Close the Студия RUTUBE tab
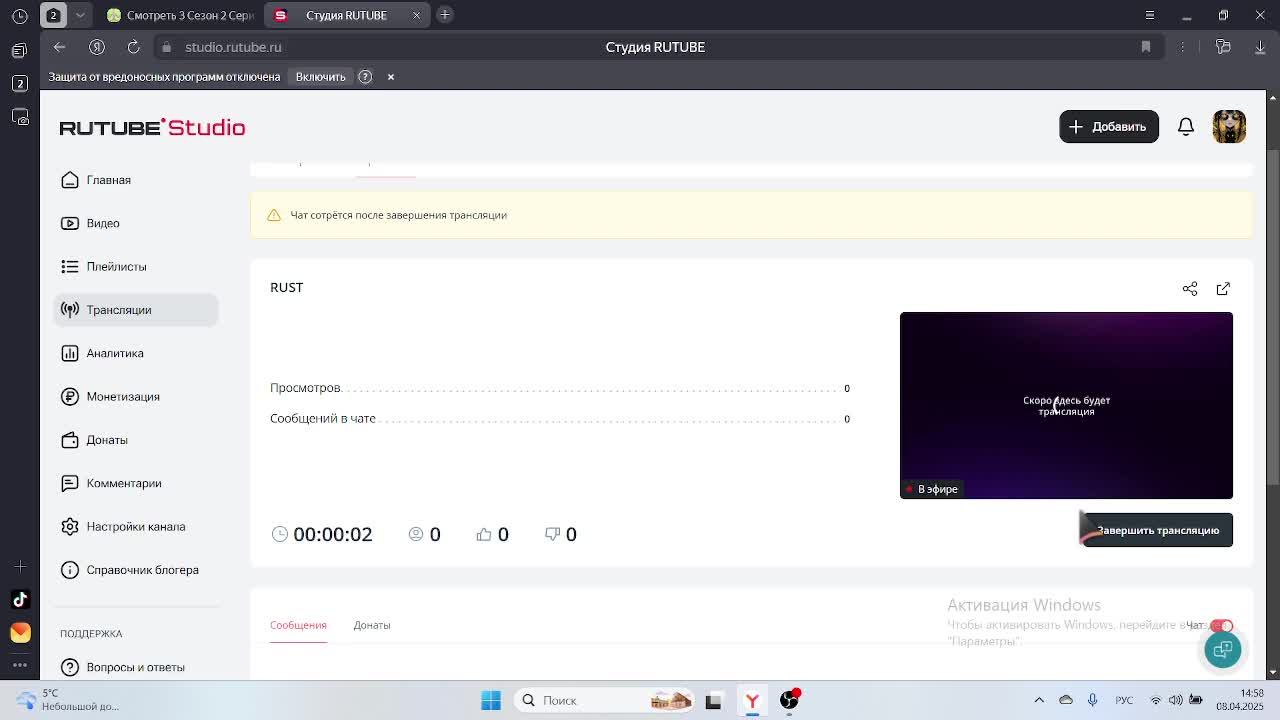This screenshot has height=720, width=1280. click(417, 15)
